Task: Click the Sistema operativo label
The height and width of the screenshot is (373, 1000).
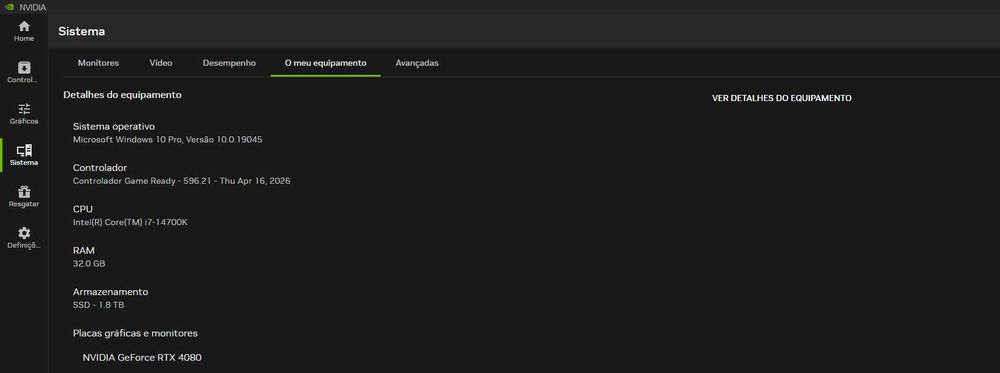Action: point(114,126)
